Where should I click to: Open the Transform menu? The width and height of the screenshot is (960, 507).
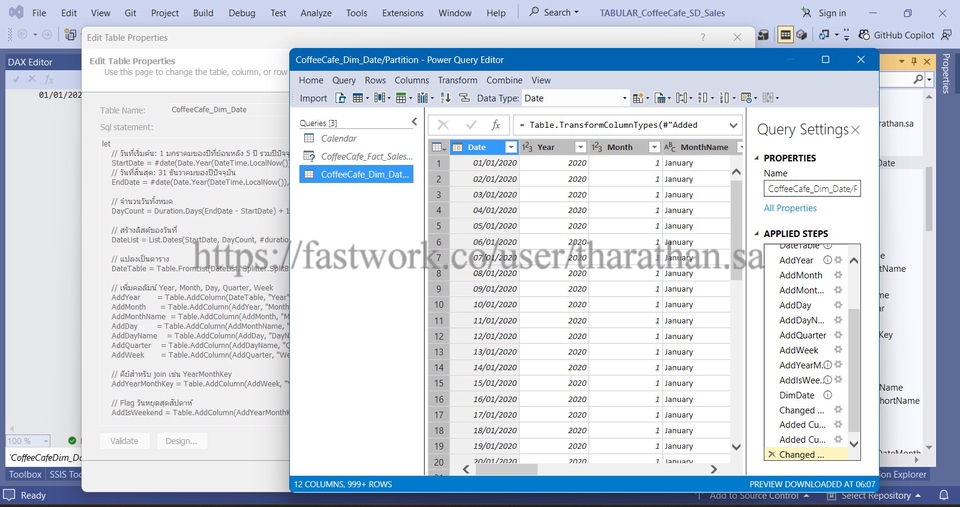(457, 80)
